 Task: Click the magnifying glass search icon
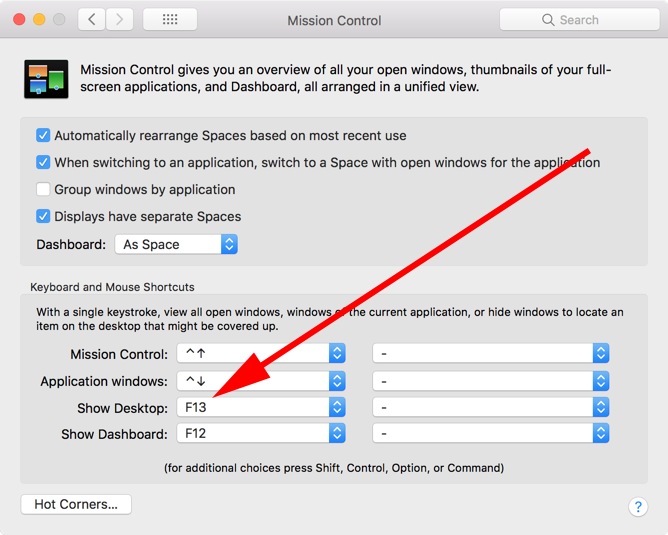(x=548, y=20)
